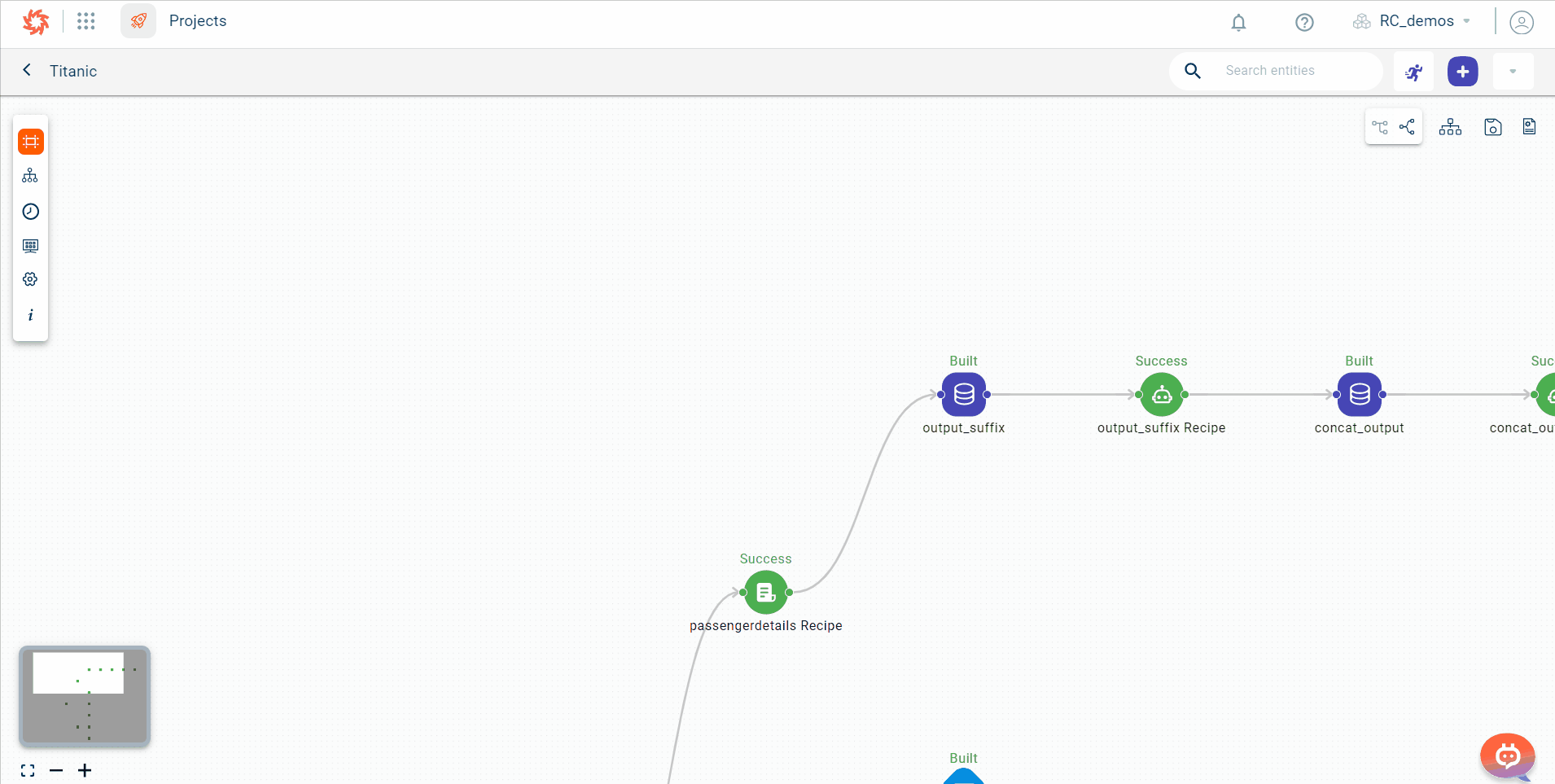Image resolution: width=1555 pixels, height=784 pixels.
Task: Type in the Search entities field
Action: pos(1294,71)
